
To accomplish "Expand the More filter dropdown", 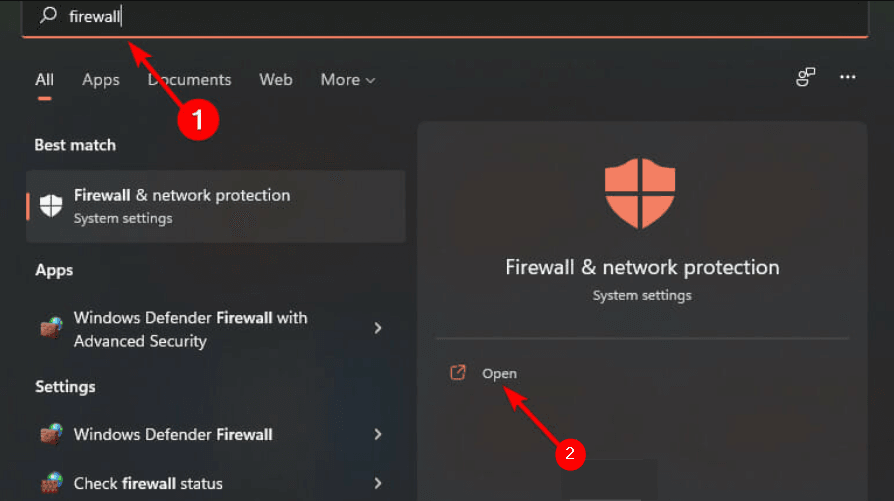I will [x=348, y=80].
